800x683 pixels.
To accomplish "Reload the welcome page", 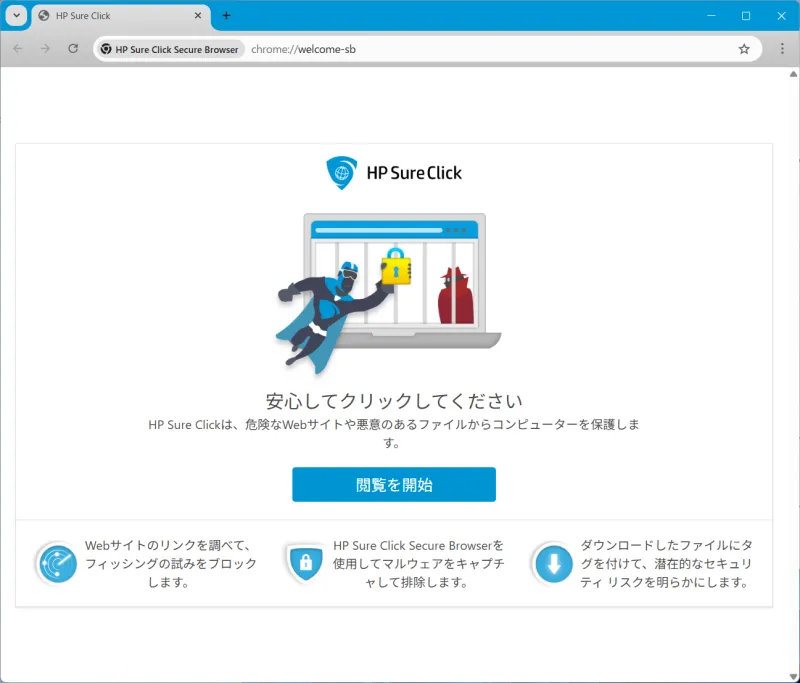I will pyautogui.click(x=73, y=49).
